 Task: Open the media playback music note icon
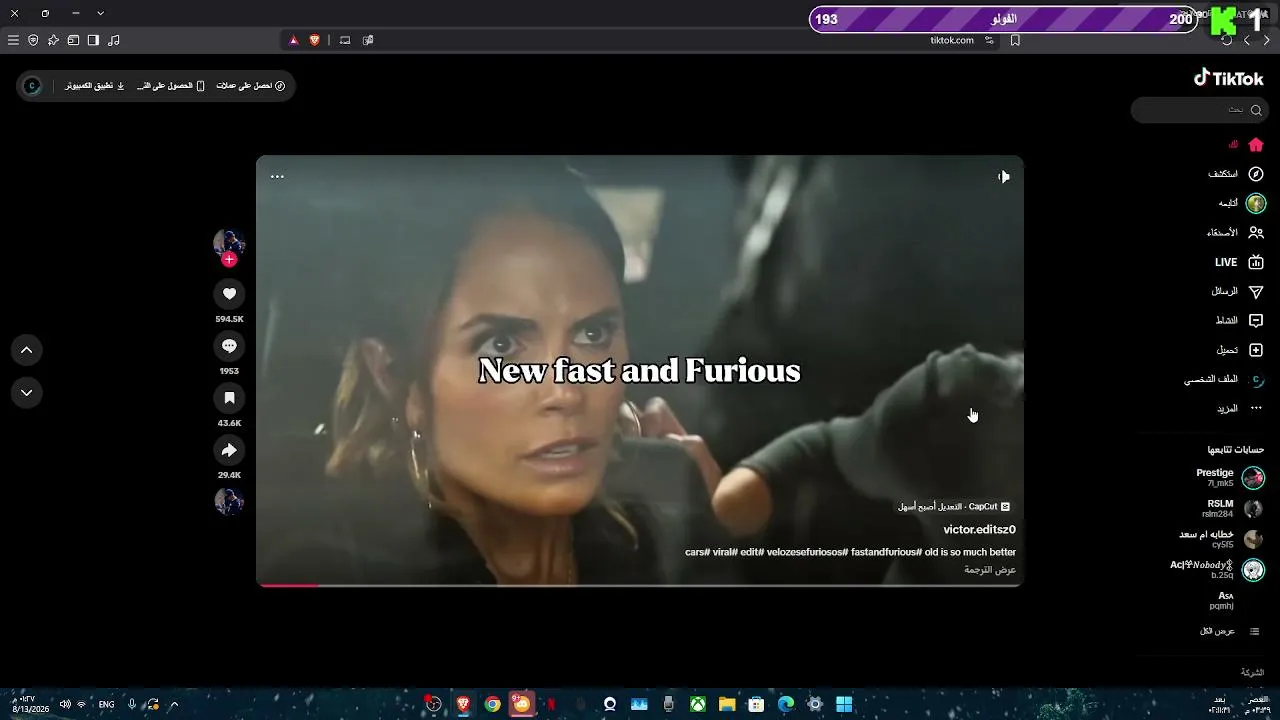tap(113, 40)
